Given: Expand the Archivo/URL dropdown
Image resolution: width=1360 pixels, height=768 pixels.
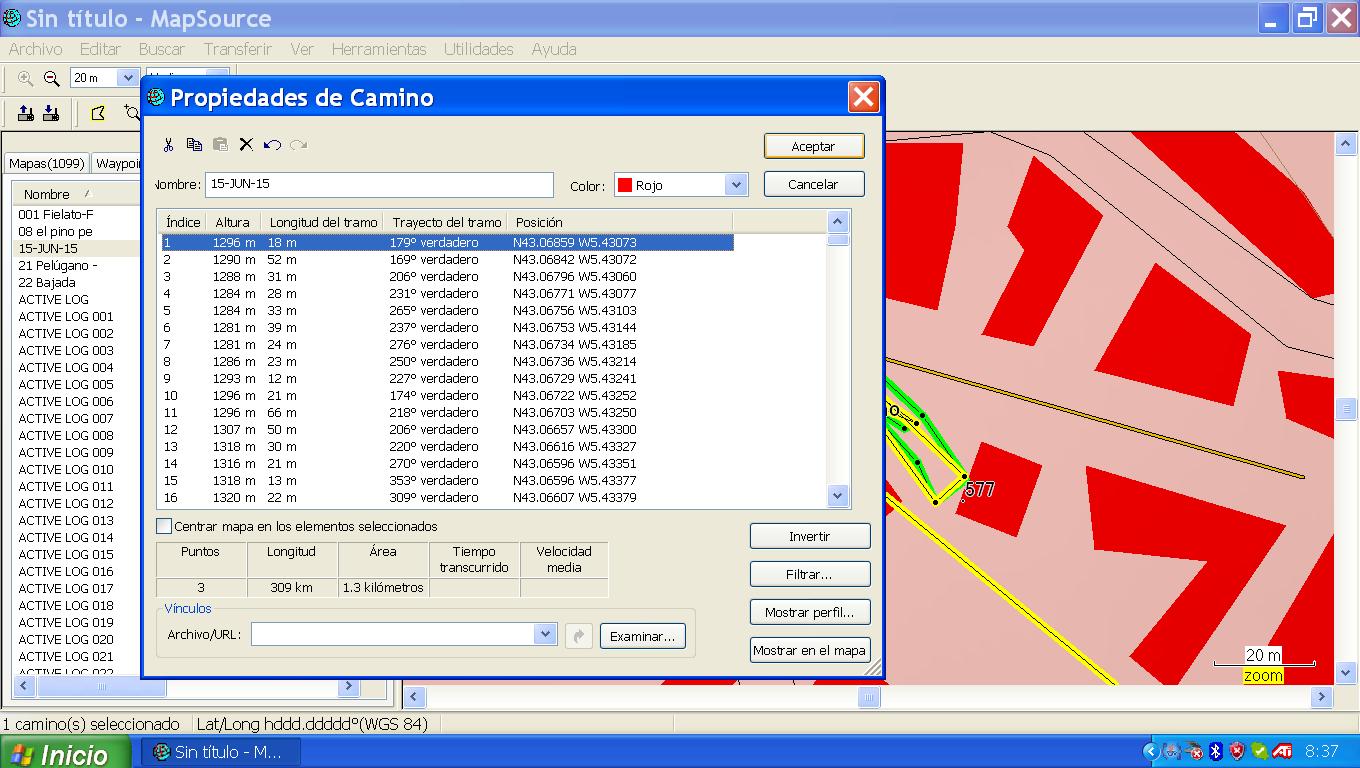Looking at the screenshot, I should [x=546, y=634].
